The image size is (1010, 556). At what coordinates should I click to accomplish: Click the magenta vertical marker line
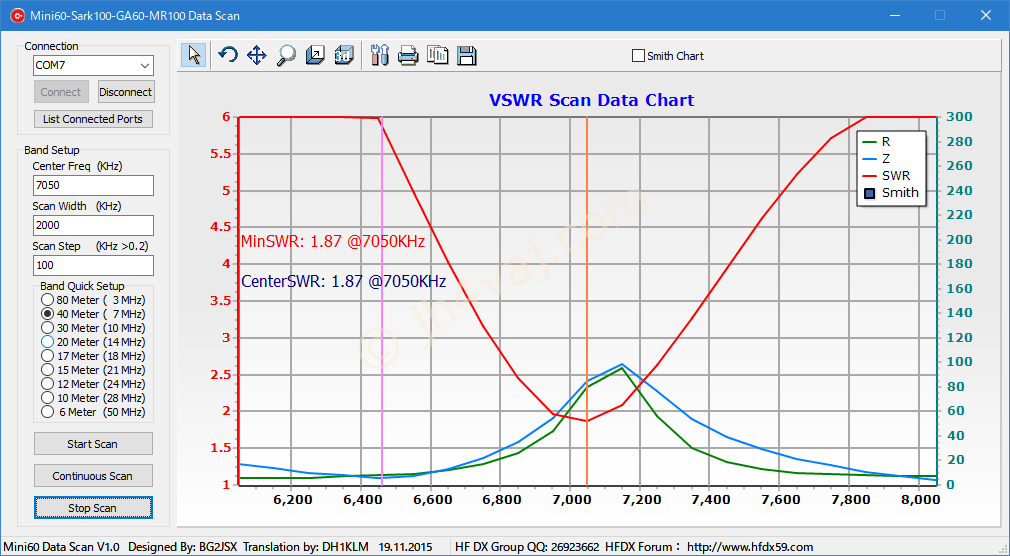(x=382, y=300)
